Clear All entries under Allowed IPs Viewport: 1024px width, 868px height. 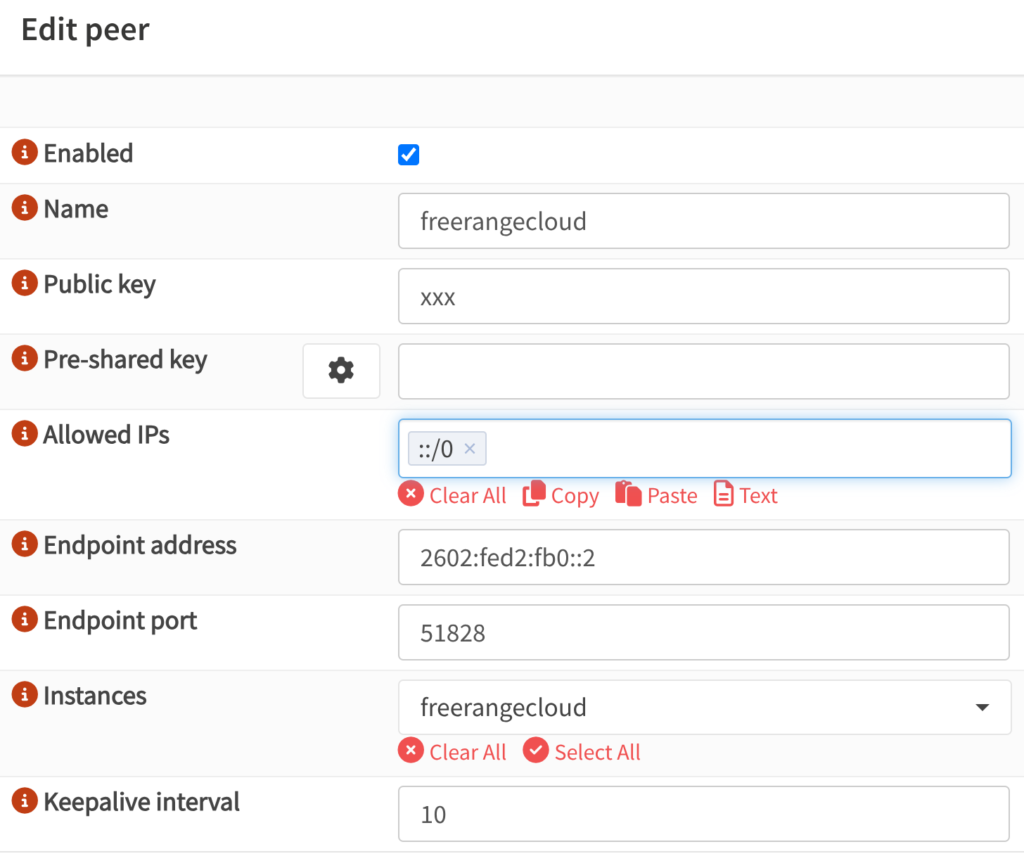453,495
